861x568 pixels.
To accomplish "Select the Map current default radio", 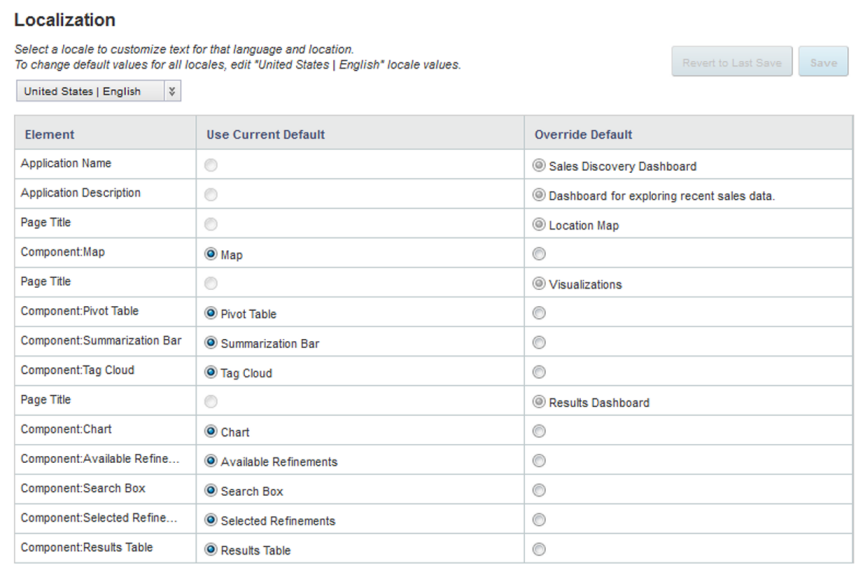I will point(211,254).
